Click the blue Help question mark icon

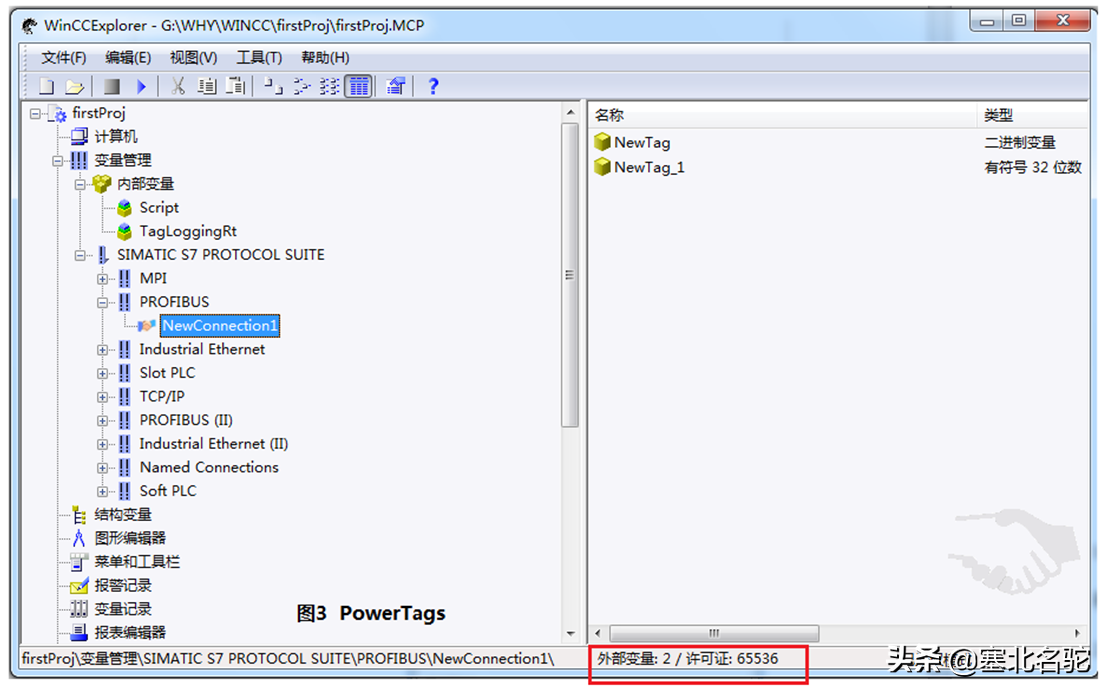point(433,87)
